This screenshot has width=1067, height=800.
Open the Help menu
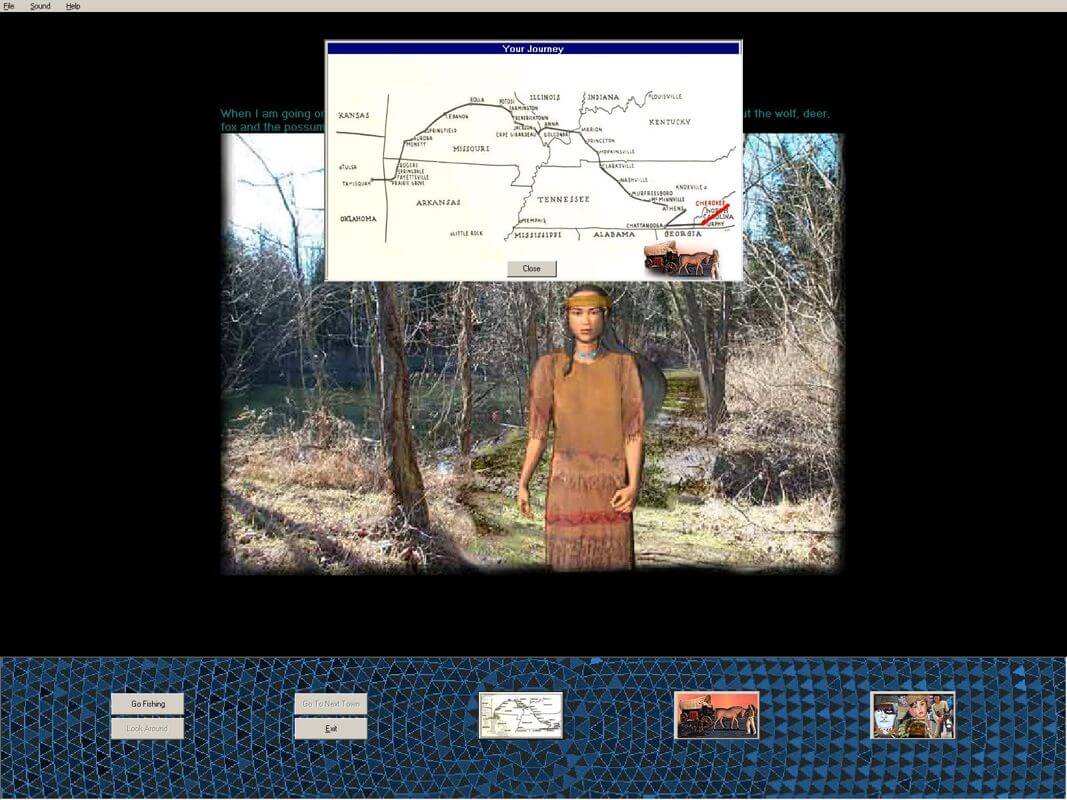pos(73,6)
